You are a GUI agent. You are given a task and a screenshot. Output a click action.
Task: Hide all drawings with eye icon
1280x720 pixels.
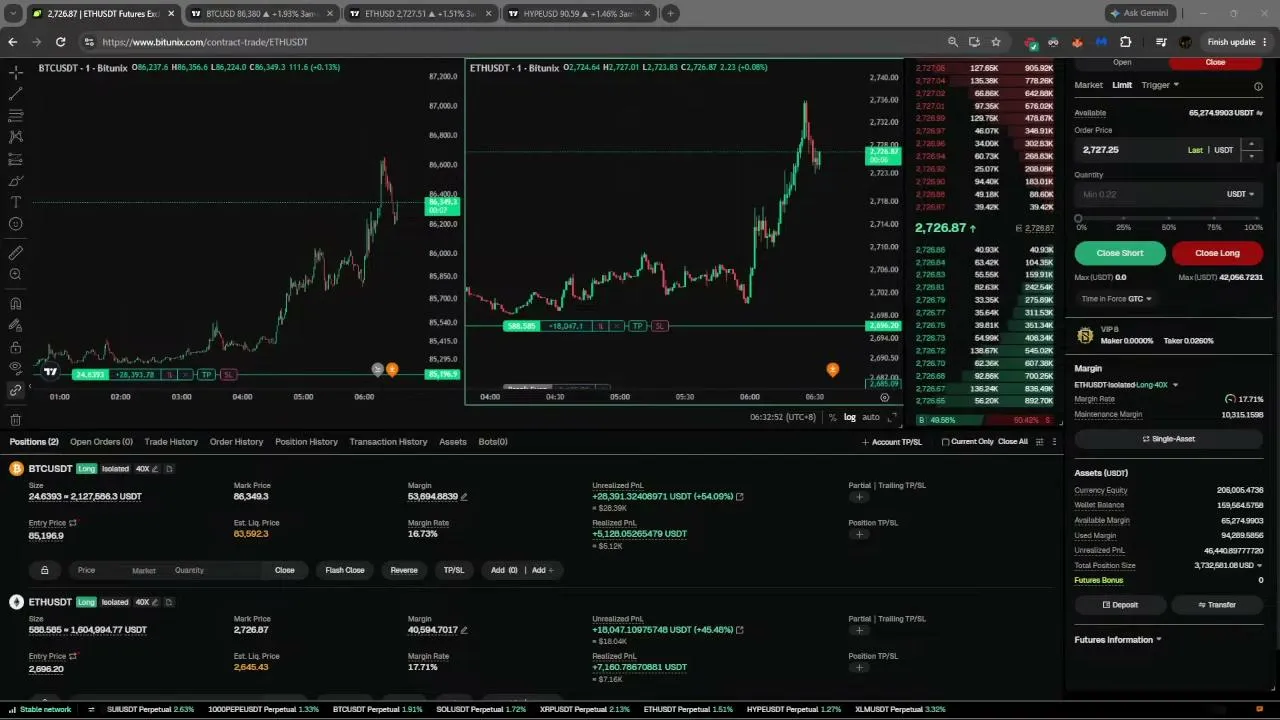tap(16, 368)
